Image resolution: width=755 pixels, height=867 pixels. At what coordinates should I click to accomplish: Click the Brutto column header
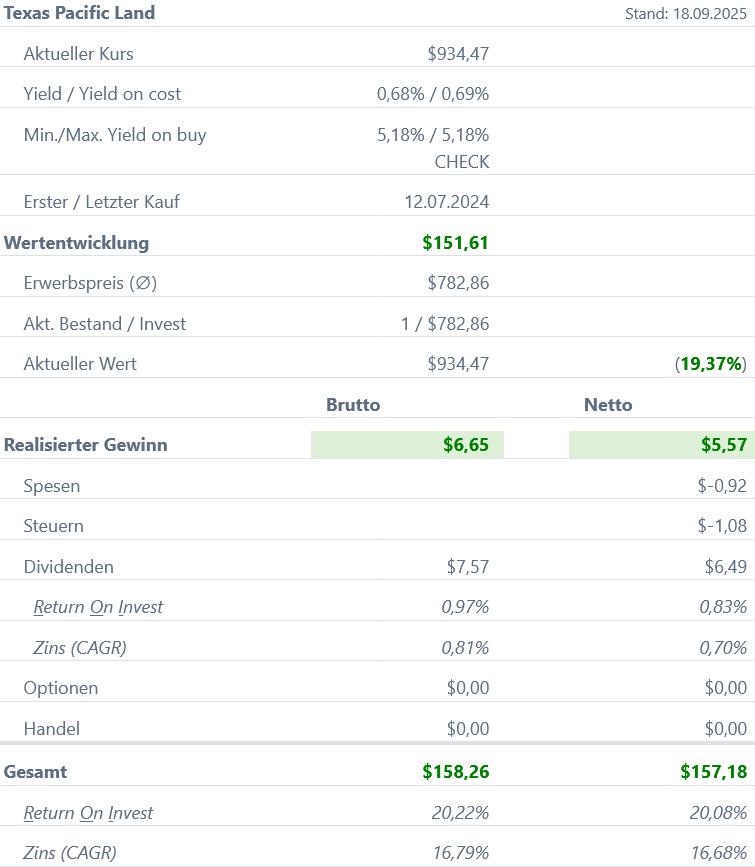(353, 405)
